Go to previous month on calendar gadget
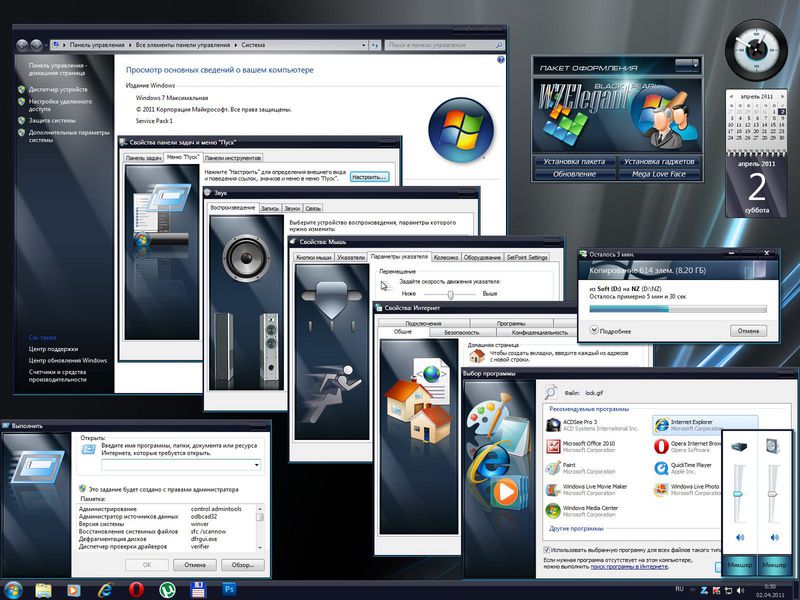The width and height of the screenshot is (800, 600). [731, 96]
